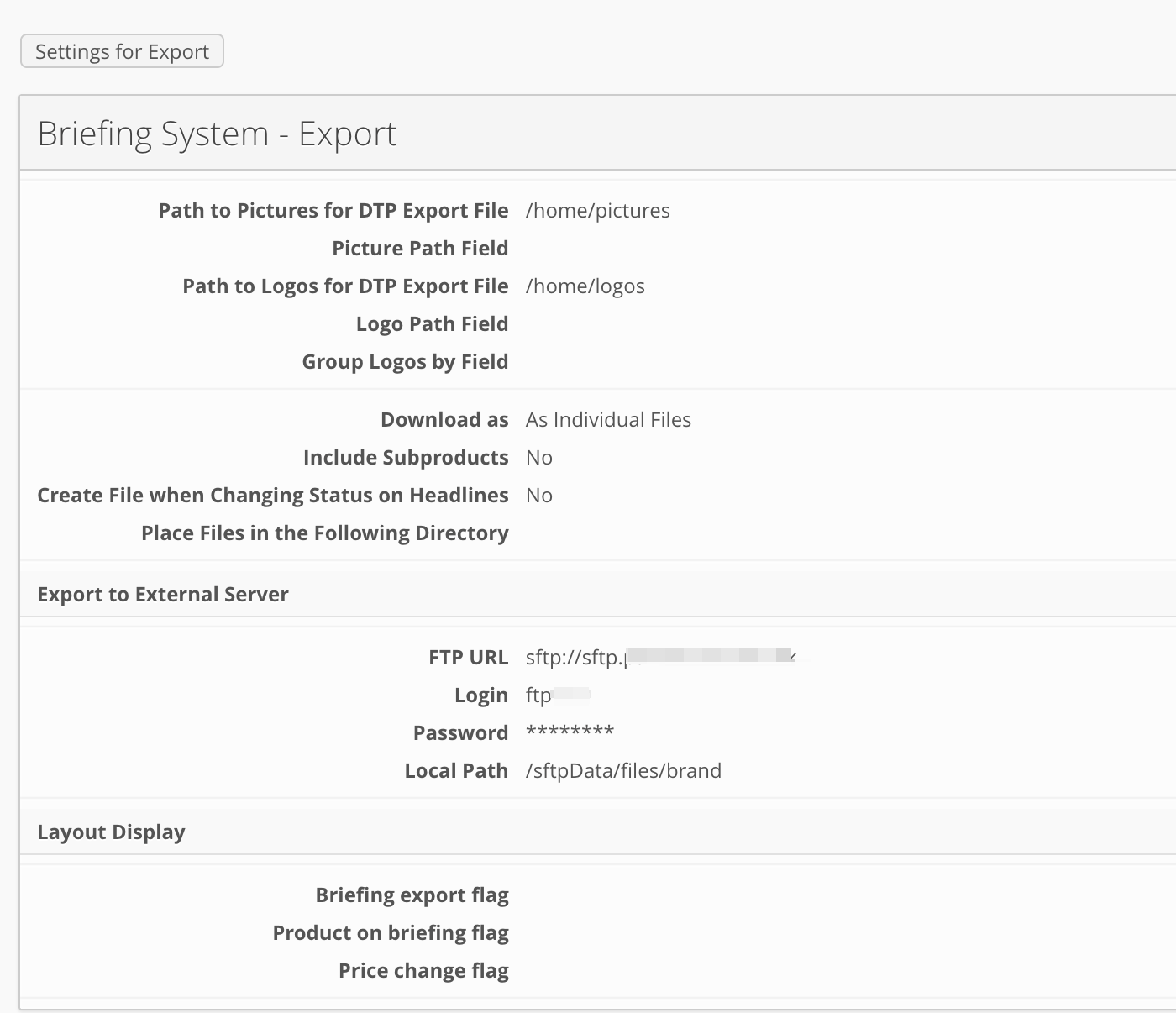The height and width of the screenshot is (1013, 1176).
Task: Select the sftp://sftp. URL value
Action: 662,658
